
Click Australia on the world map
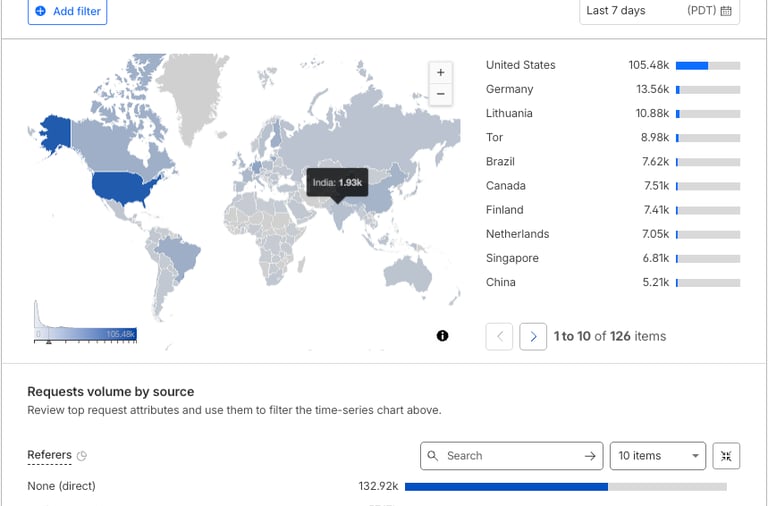408,273
